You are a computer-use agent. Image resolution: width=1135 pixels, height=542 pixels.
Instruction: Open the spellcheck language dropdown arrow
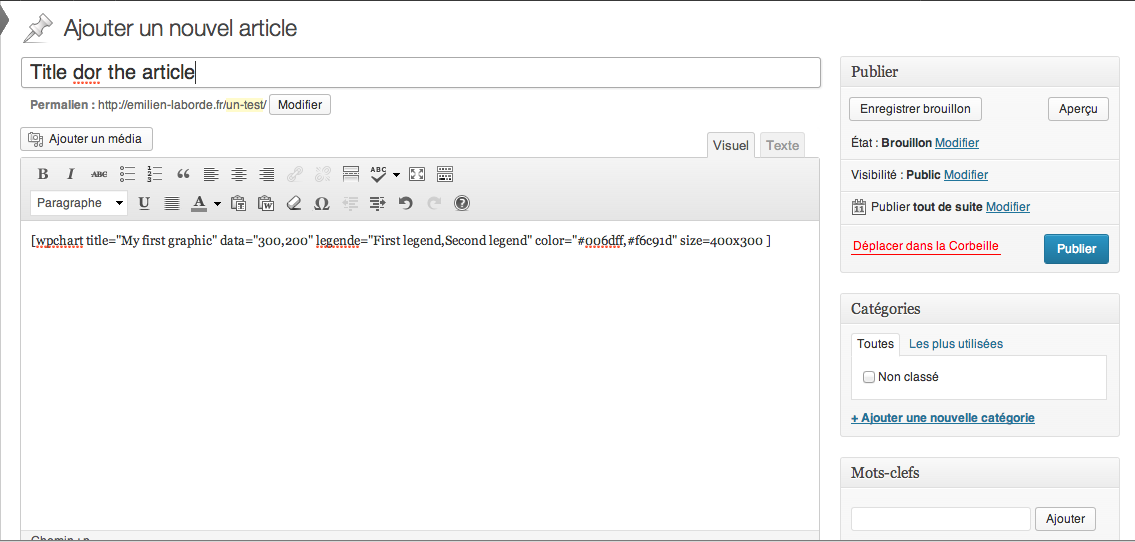click(396, 174)
